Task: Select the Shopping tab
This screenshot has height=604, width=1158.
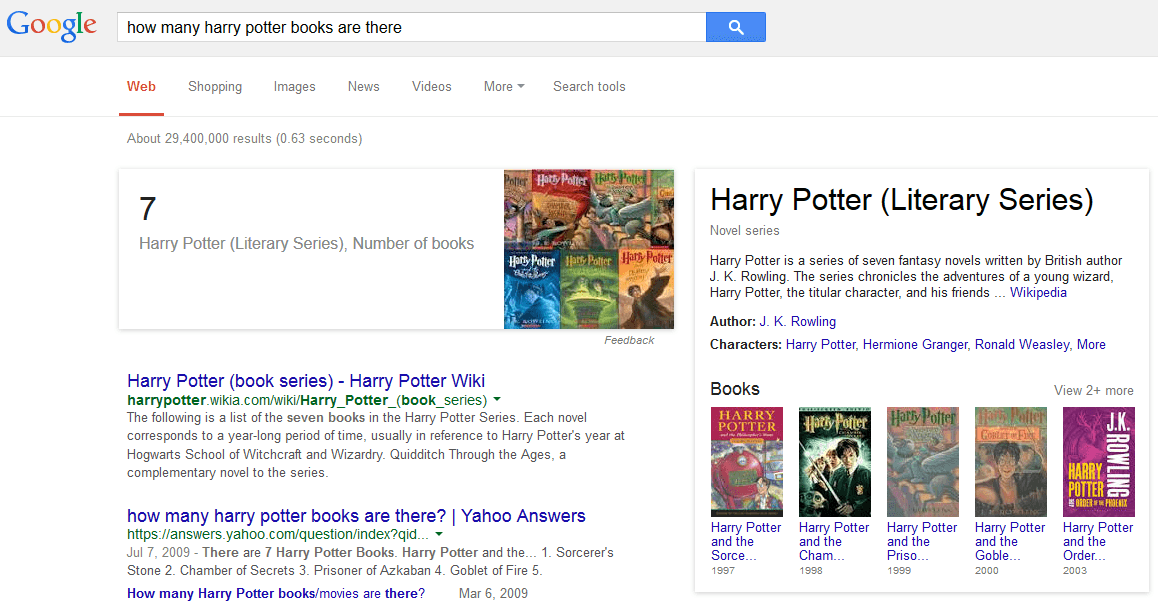Action: click(215, 87)
